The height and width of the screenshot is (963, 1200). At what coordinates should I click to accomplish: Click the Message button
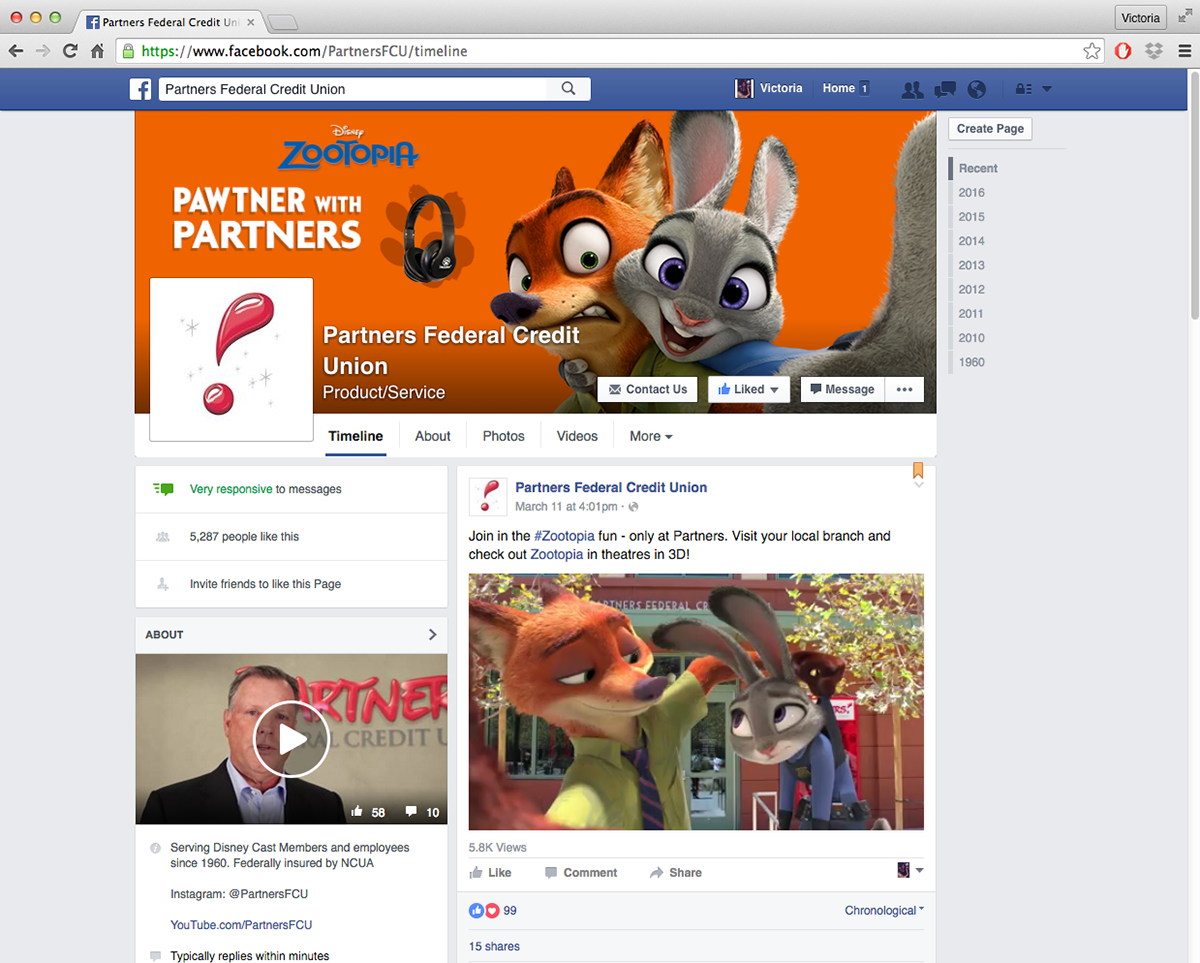[841, 390]
